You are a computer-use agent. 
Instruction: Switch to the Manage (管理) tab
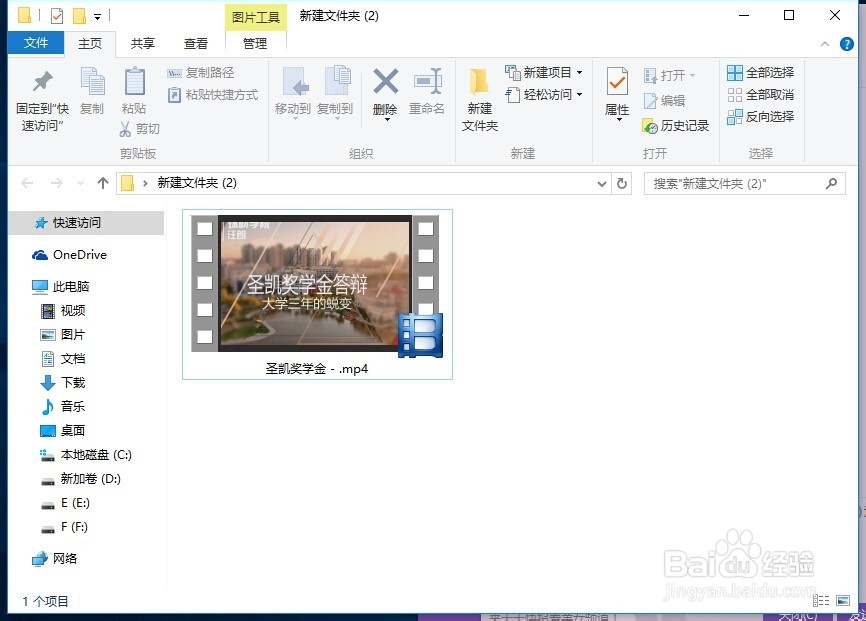[255, 44]
